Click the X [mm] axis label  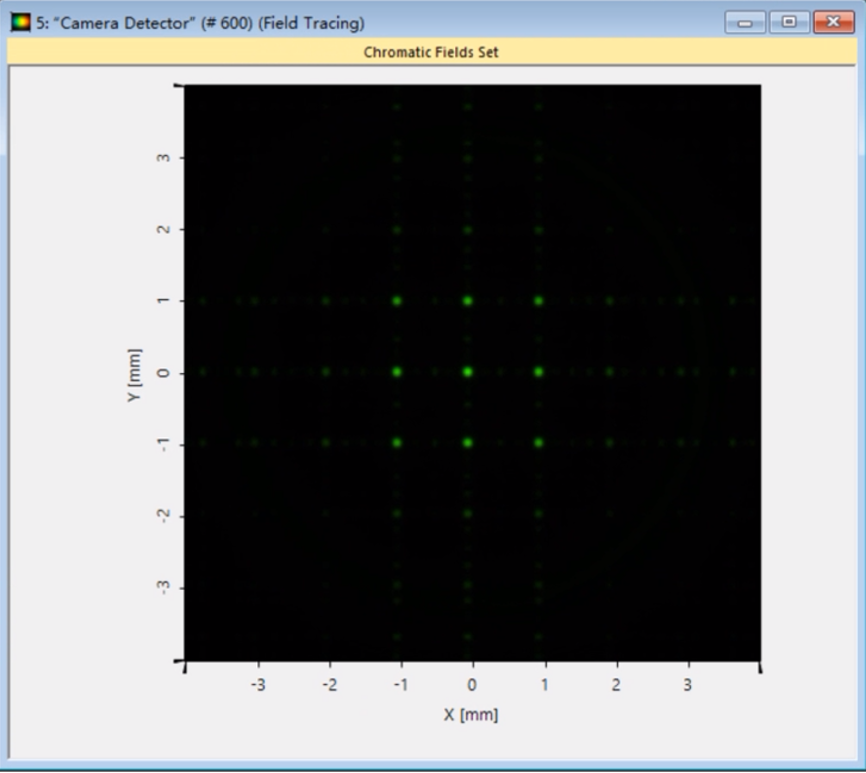pos(471,714)
